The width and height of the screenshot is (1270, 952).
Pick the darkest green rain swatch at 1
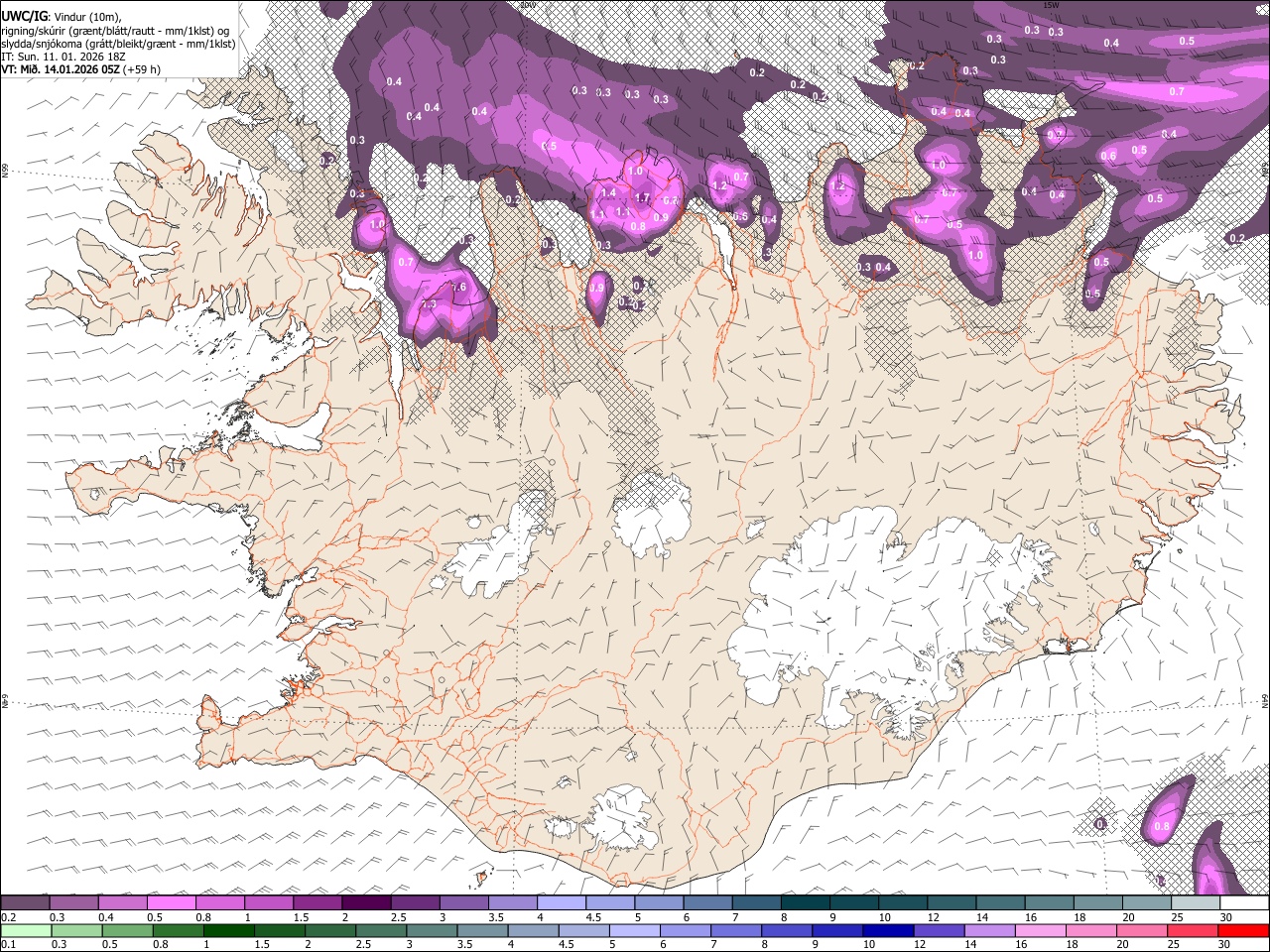(229, 931)
